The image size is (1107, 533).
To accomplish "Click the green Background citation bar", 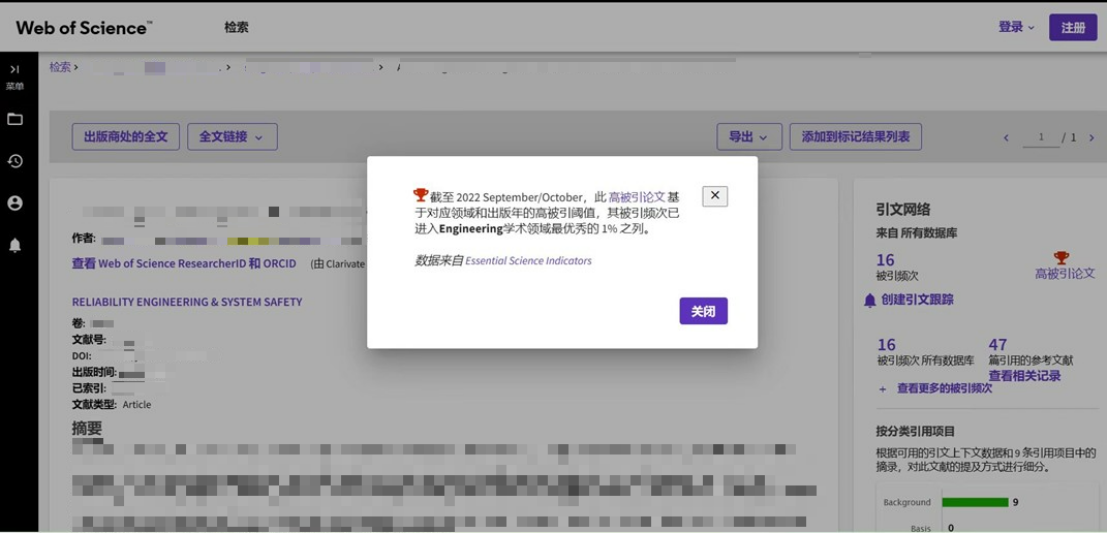I will point(975,503).
